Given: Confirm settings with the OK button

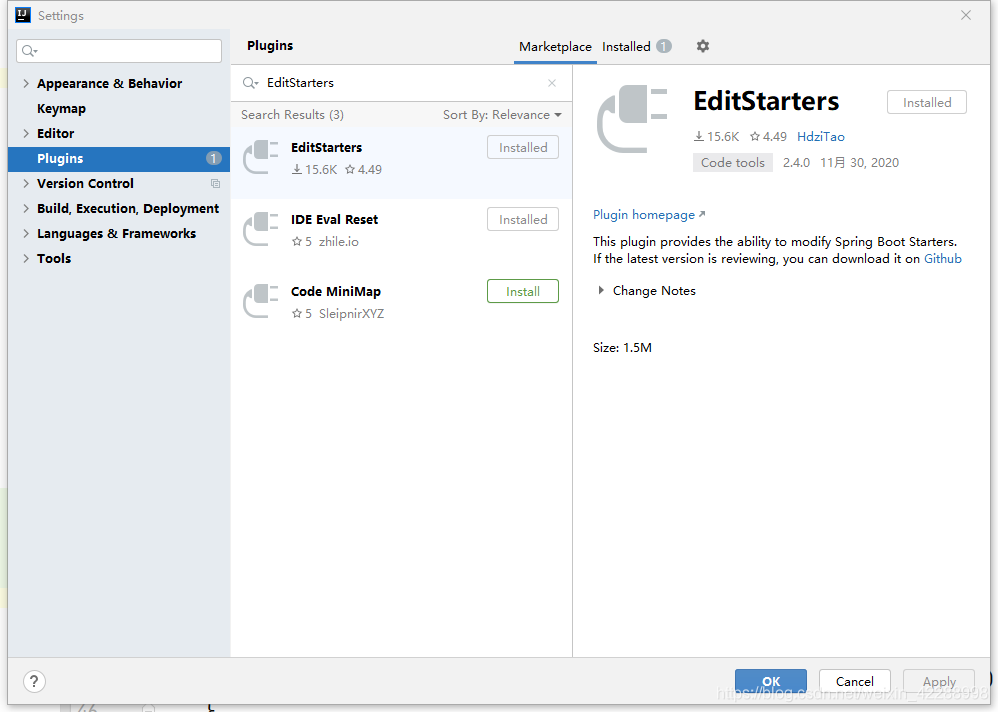Looking at the screenshot, I should tap(771, 681).
